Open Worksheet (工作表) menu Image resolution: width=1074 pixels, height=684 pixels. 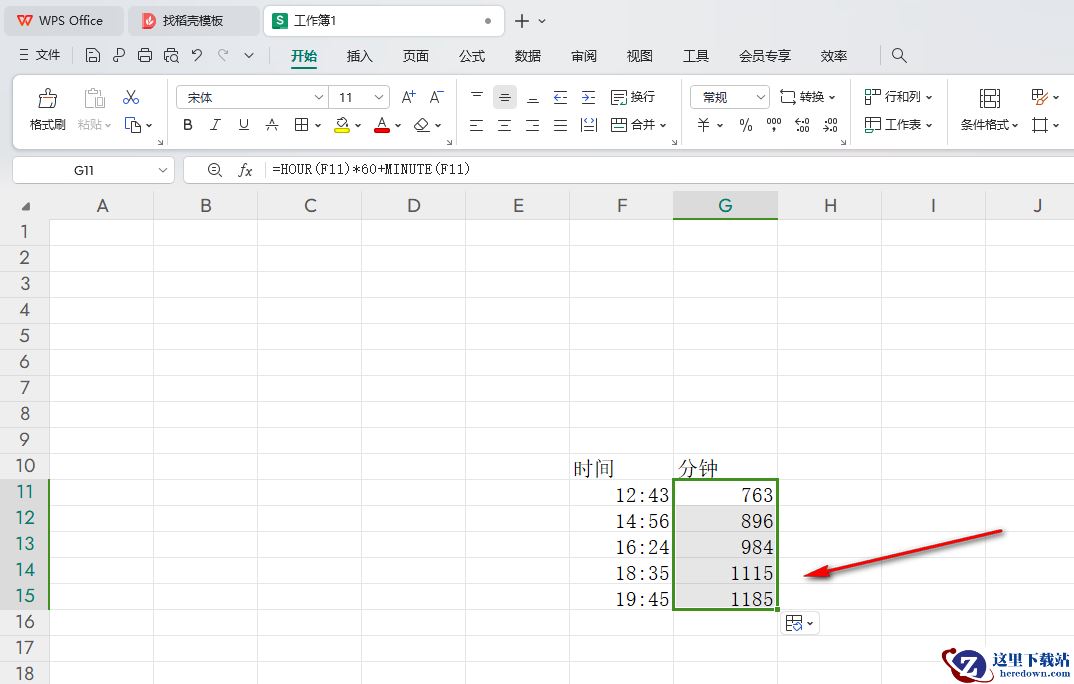tap(898, 125)
